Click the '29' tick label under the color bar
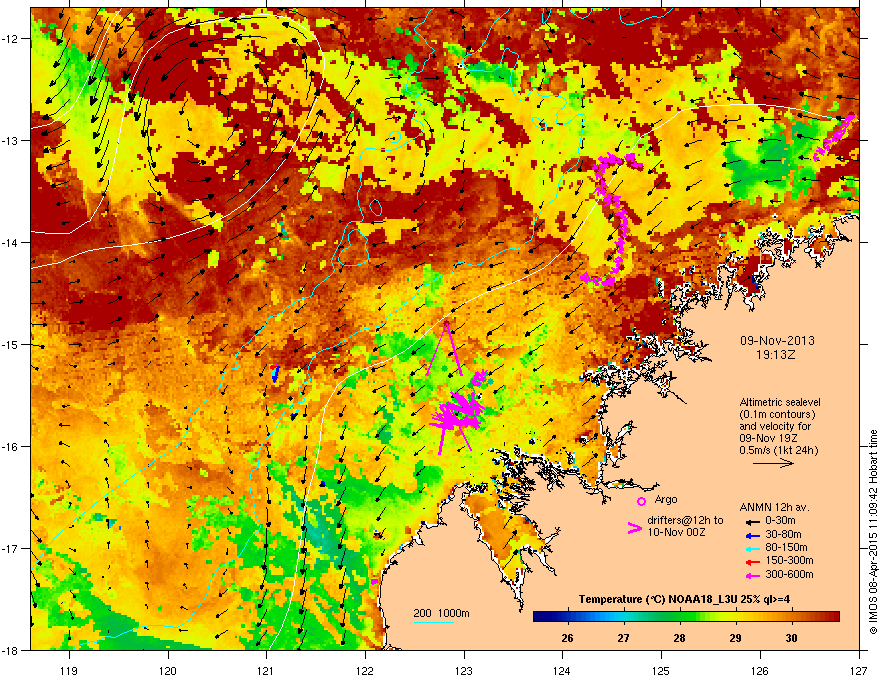 coord(735,638)
